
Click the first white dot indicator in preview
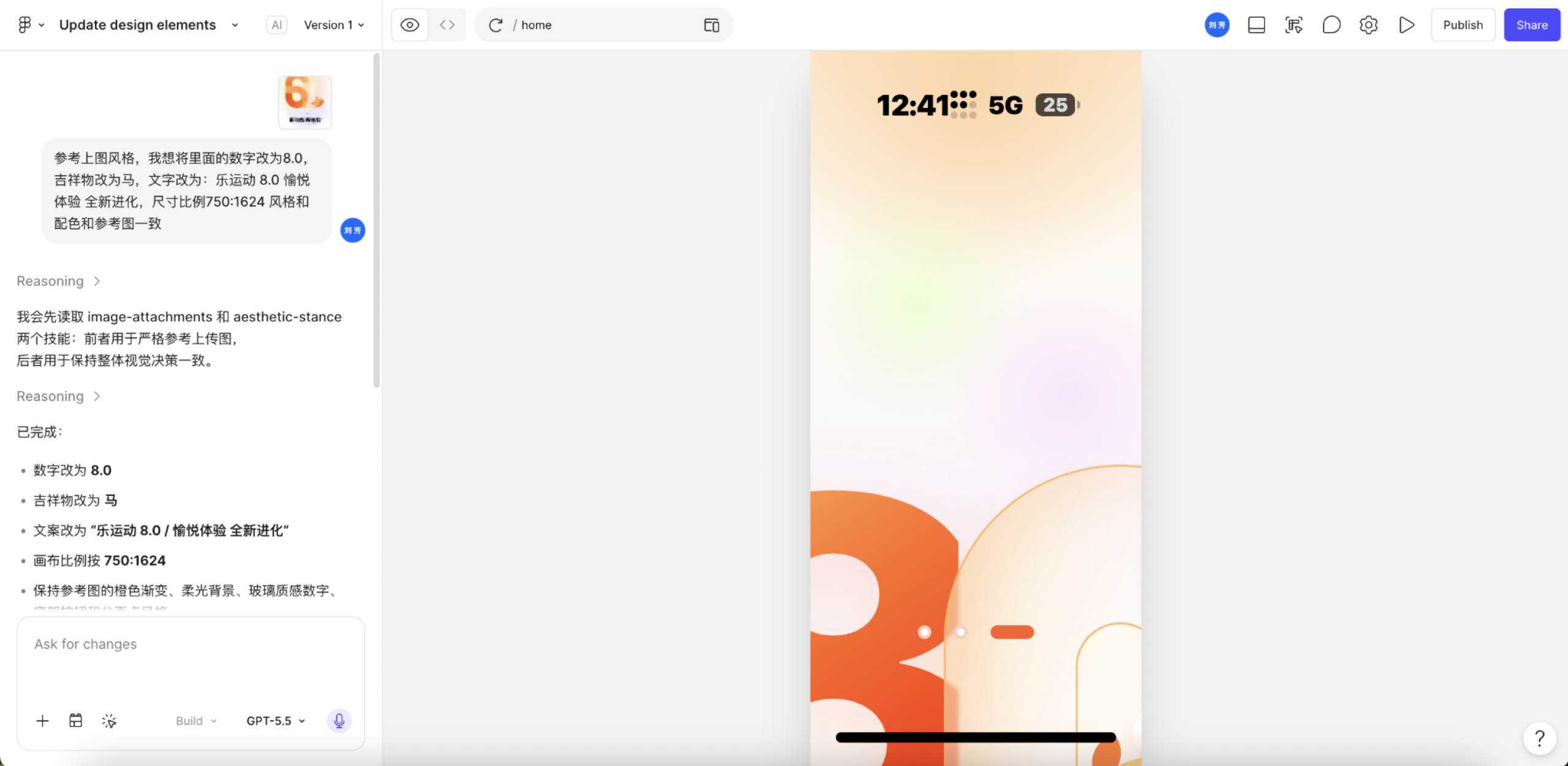click(924, 632)
